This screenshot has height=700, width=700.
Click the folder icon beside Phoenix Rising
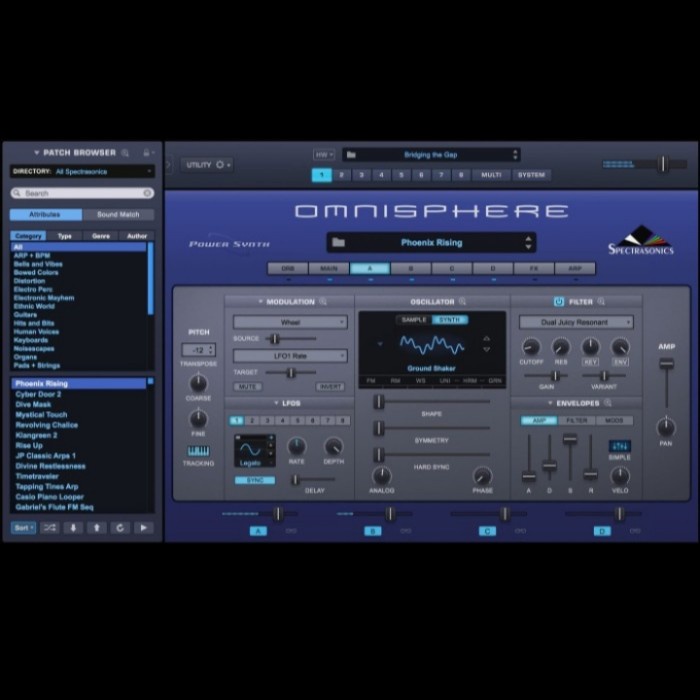coord(338,242)
